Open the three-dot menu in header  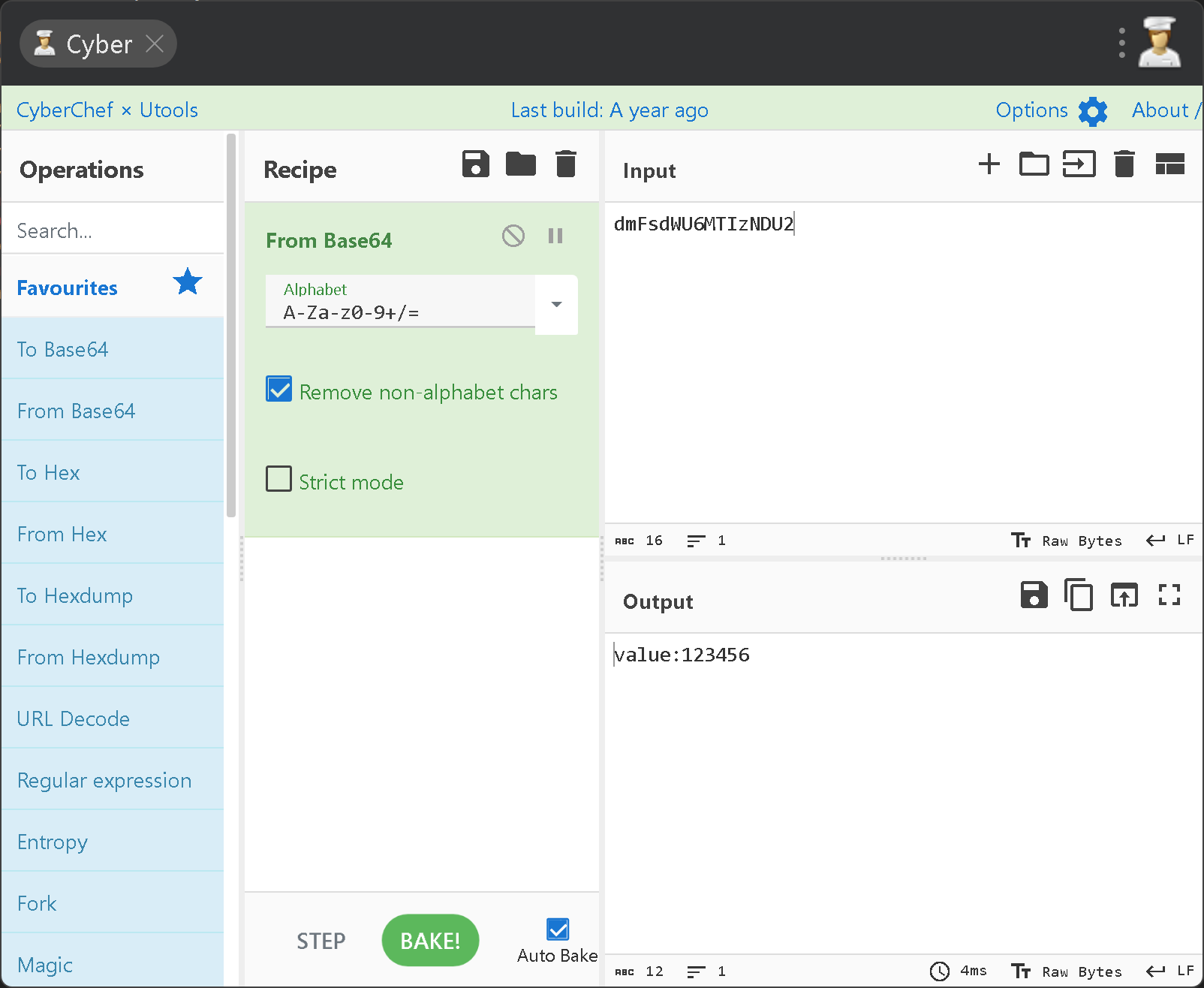1121,44
